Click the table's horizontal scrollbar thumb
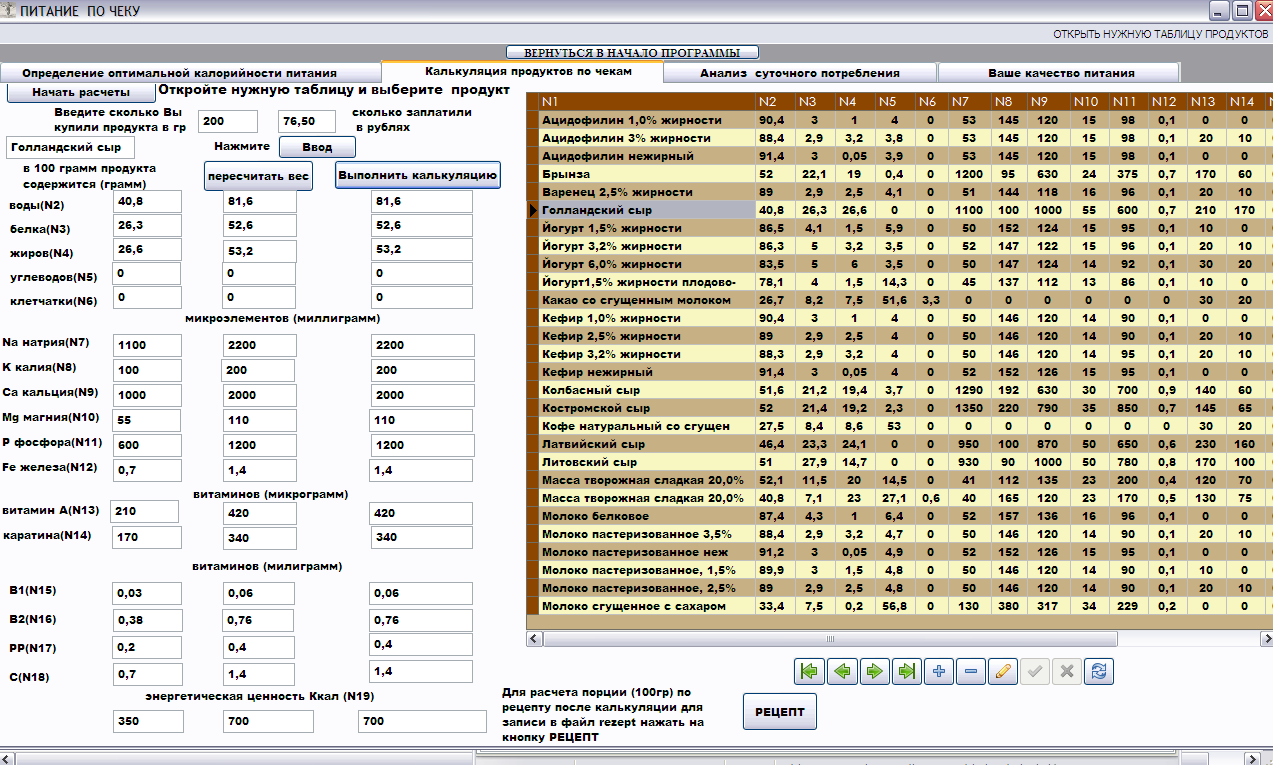This screenshot has height=765, width=1273. pos(828,638)
